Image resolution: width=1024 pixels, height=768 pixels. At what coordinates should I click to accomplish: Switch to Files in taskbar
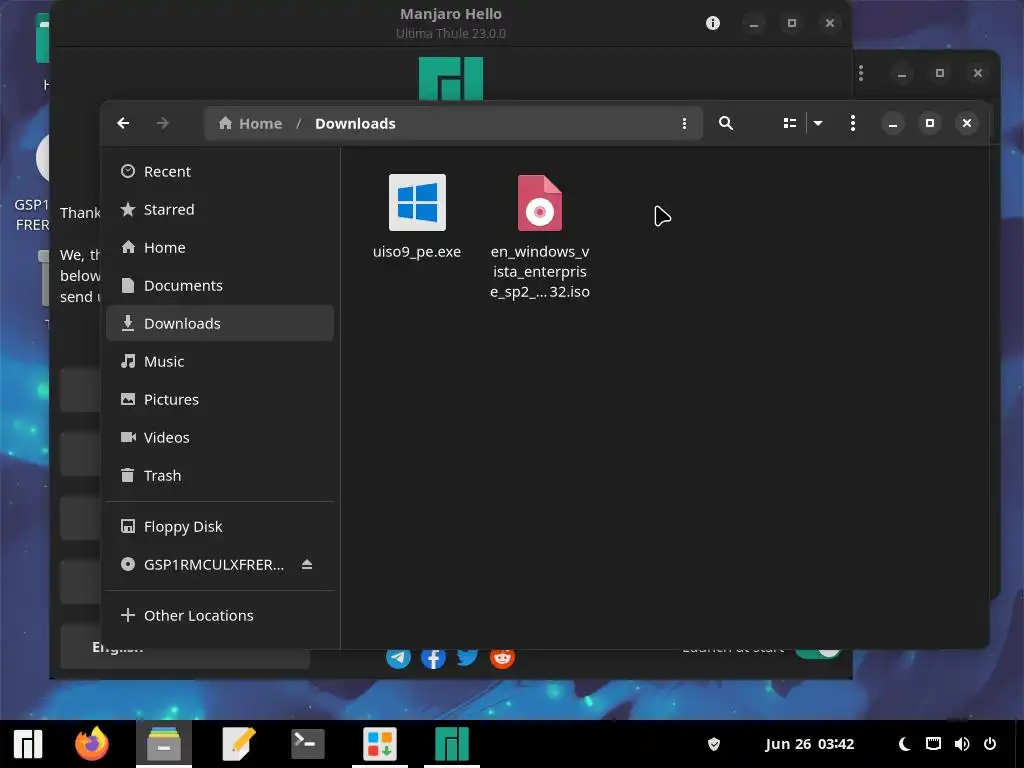(164, 744)
